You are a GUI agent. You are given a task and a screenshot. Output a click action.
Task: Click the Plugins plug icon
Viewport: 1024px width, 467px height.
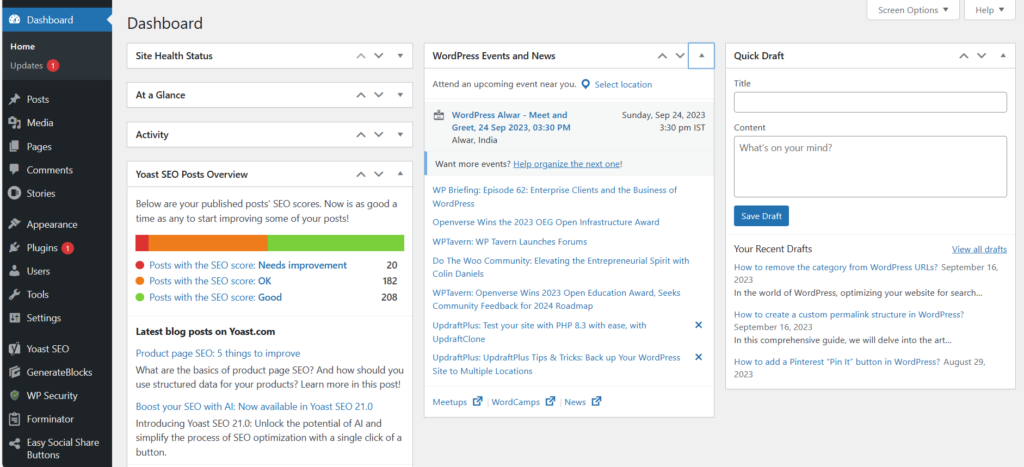(x=14, y=248)
